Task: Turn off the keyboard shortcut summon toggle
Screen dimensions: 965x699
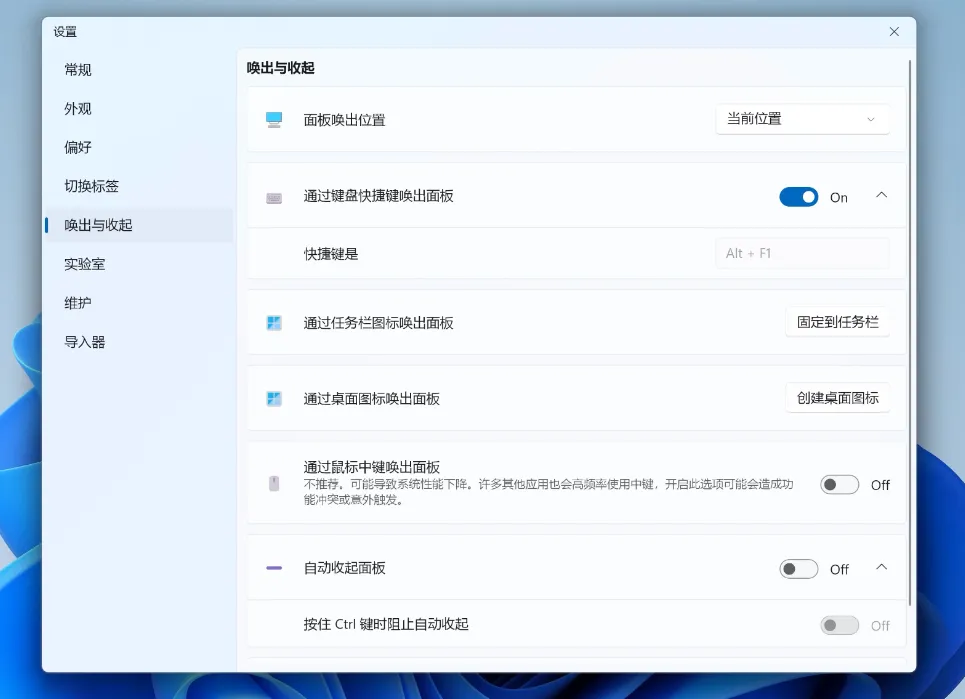Action: click(x=798, y=197)
